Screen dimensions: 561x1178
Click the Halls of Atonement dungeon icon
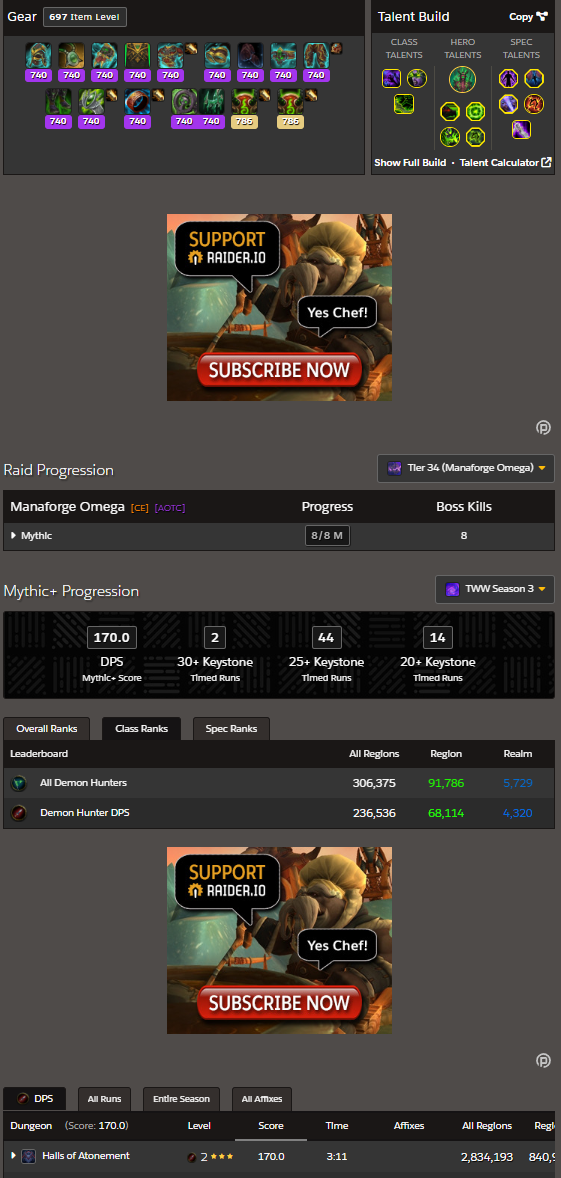click(29, 1156)
